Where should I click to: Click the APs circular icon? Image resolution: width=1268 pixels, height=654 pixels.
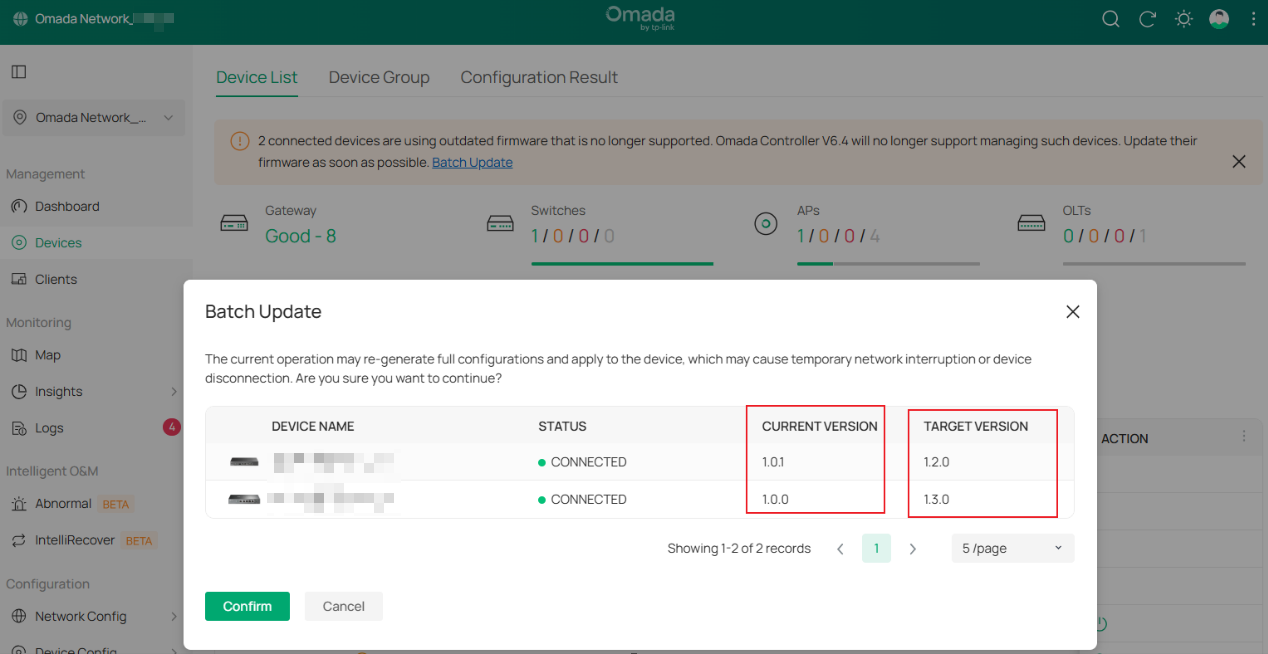(x=765, y=224)
